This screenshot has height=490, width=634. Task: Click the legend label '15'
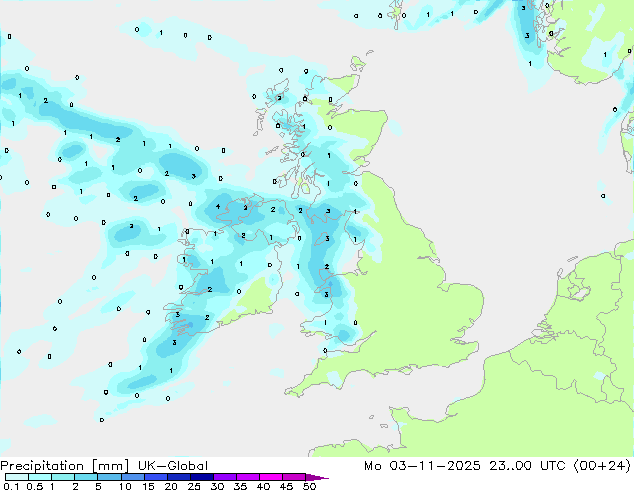coord(148,486)
